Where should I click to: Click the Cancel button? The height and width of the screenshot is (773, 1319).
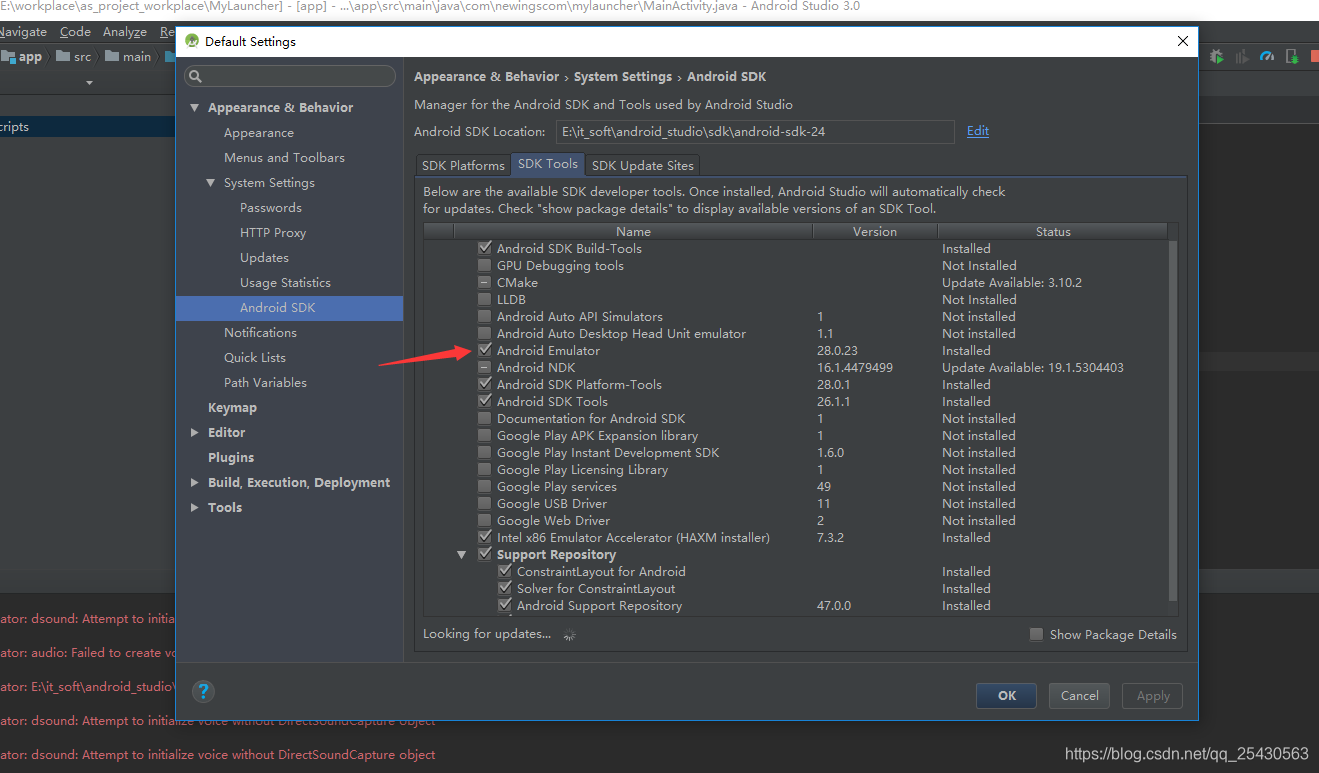coord(1080,695)
